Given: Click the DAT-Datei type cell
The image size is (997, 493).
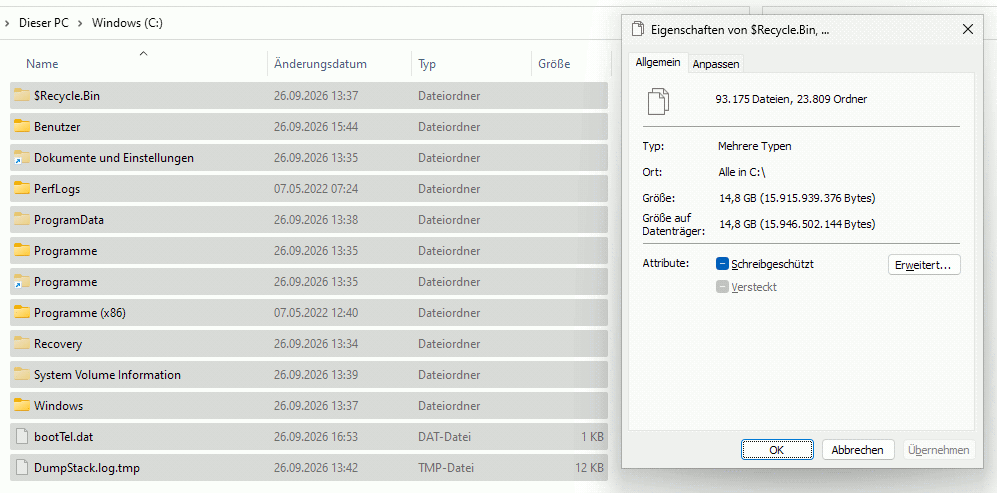Looking at the screenshot, I should 444,437.
